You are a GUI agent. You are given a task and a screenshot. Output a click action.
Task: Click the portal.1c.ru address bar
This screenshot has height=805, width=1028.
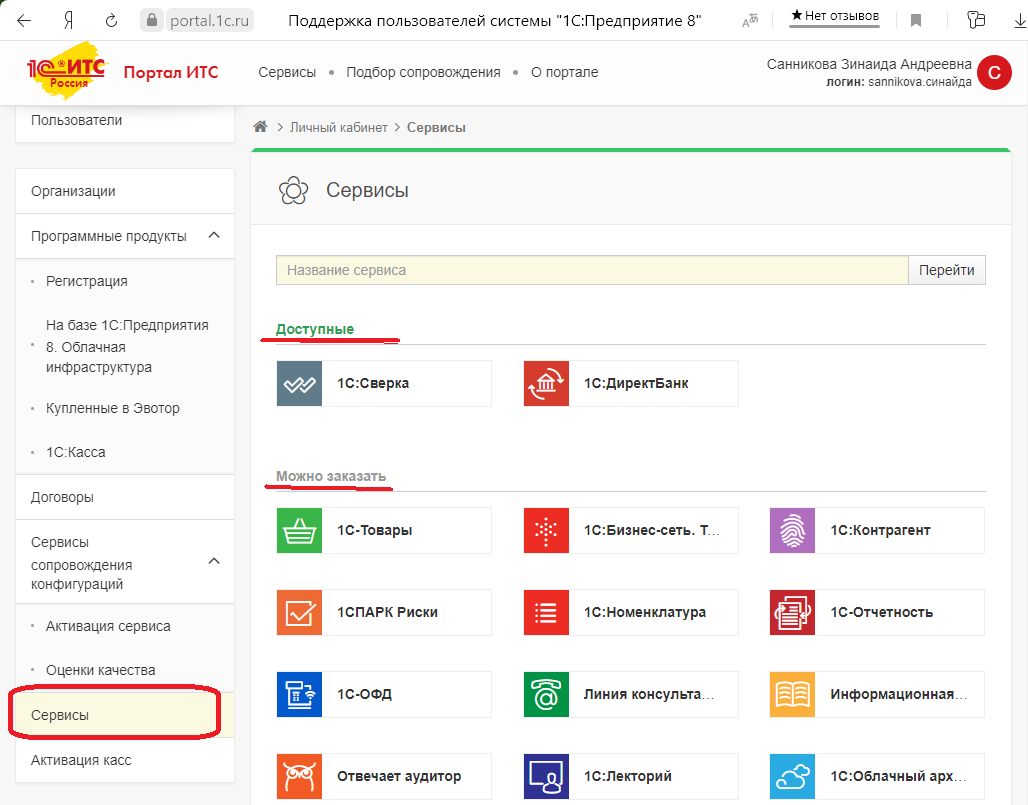point(210,21)
